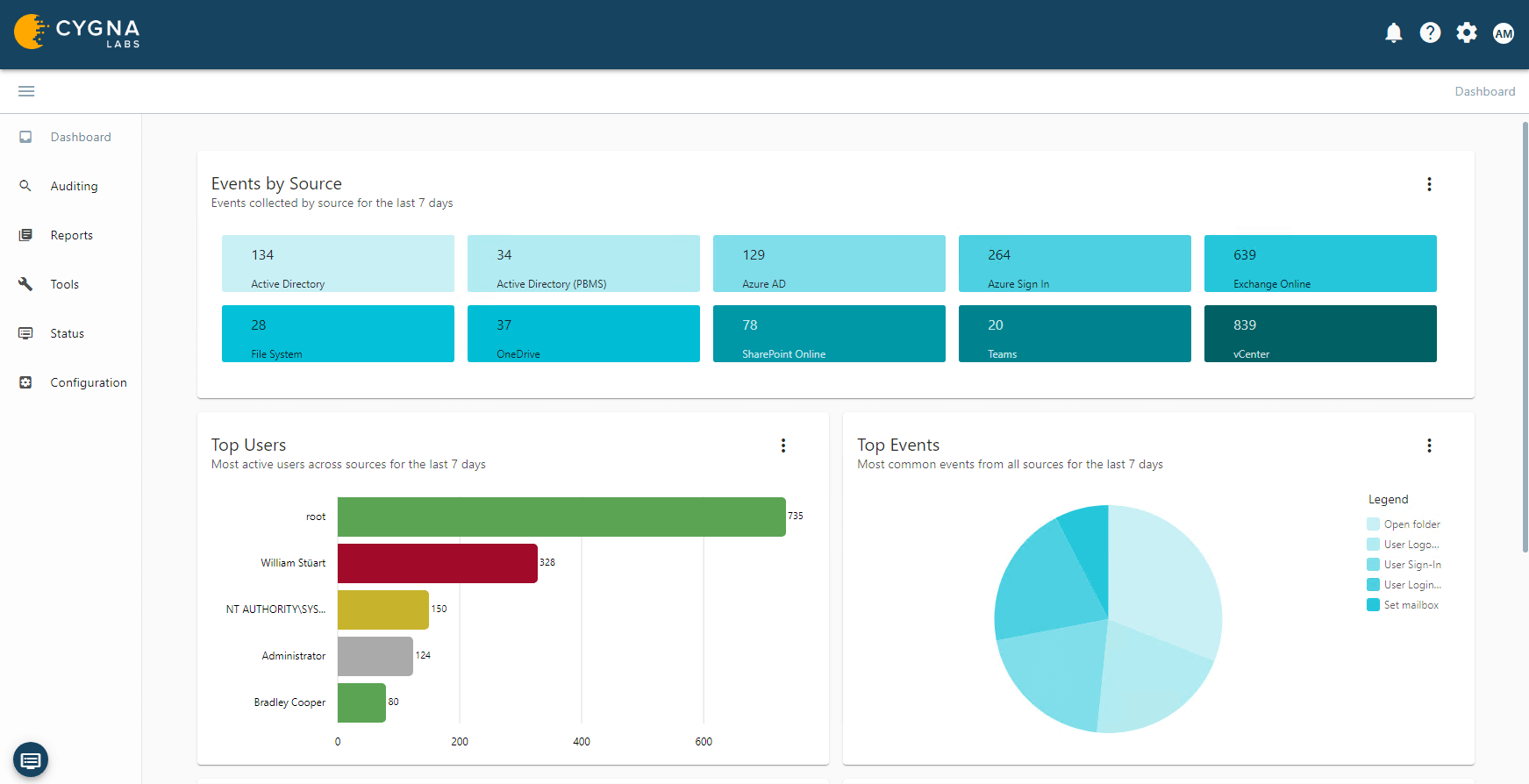
Task: Open the Active Directory (PBMS) tile
Action: point(583,263)
